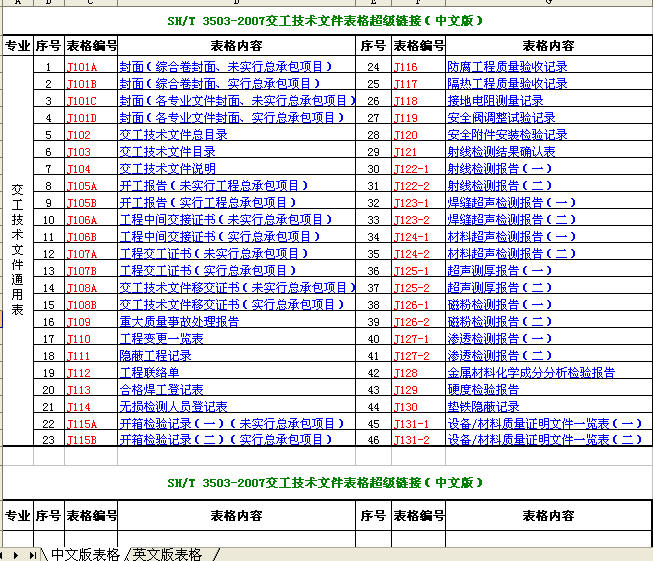Select the lower green title SH/T 3503-2007
The image size is (653, 561).
(325, 483)
